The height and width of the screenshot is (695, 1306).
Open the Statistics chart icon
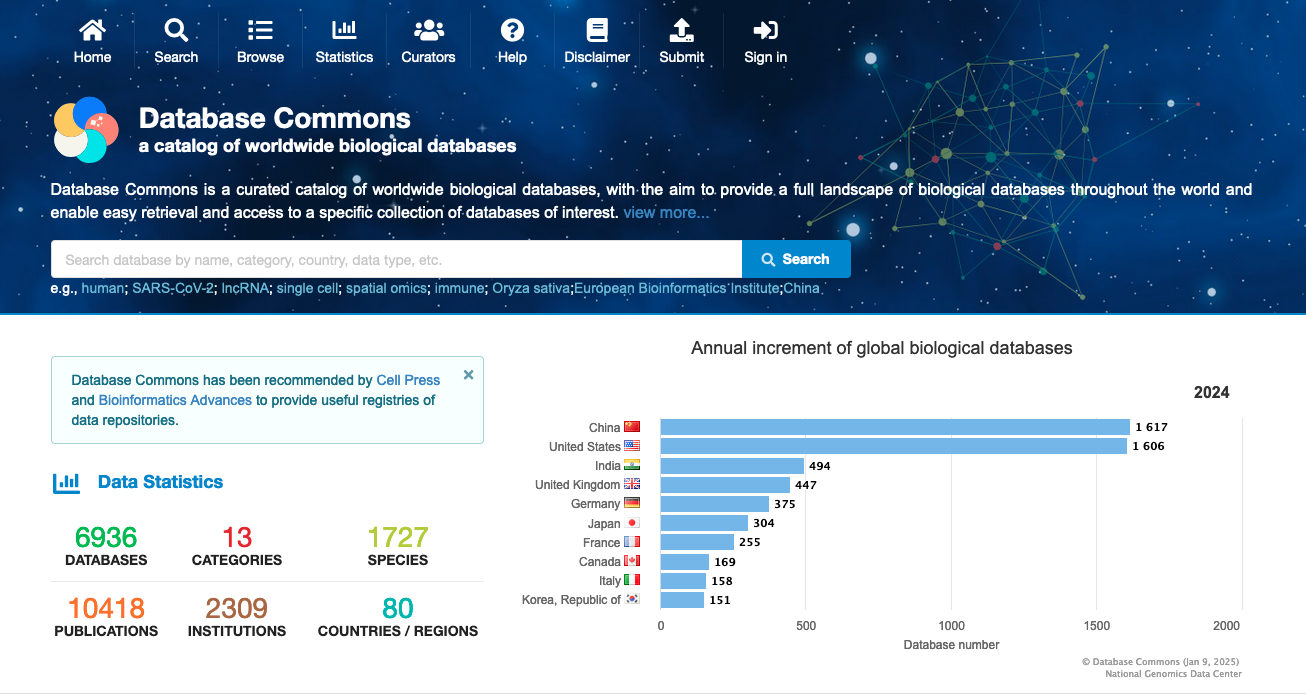click(344, 31)
